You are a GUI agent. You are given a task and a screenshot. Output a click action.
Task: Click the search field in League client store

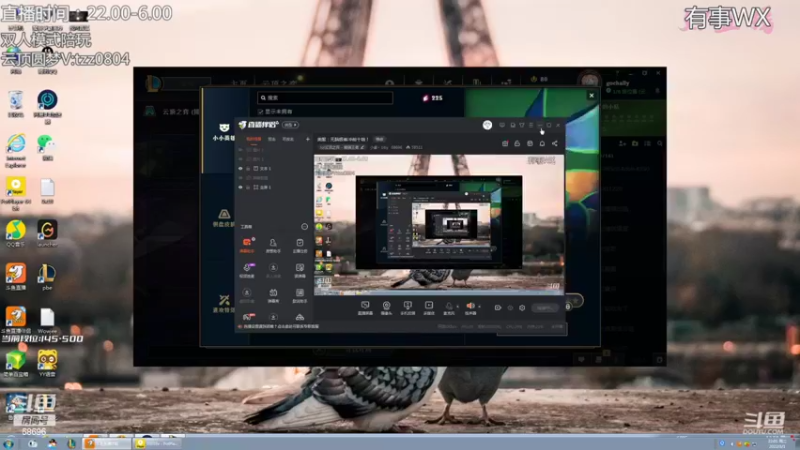pos(325,97)
